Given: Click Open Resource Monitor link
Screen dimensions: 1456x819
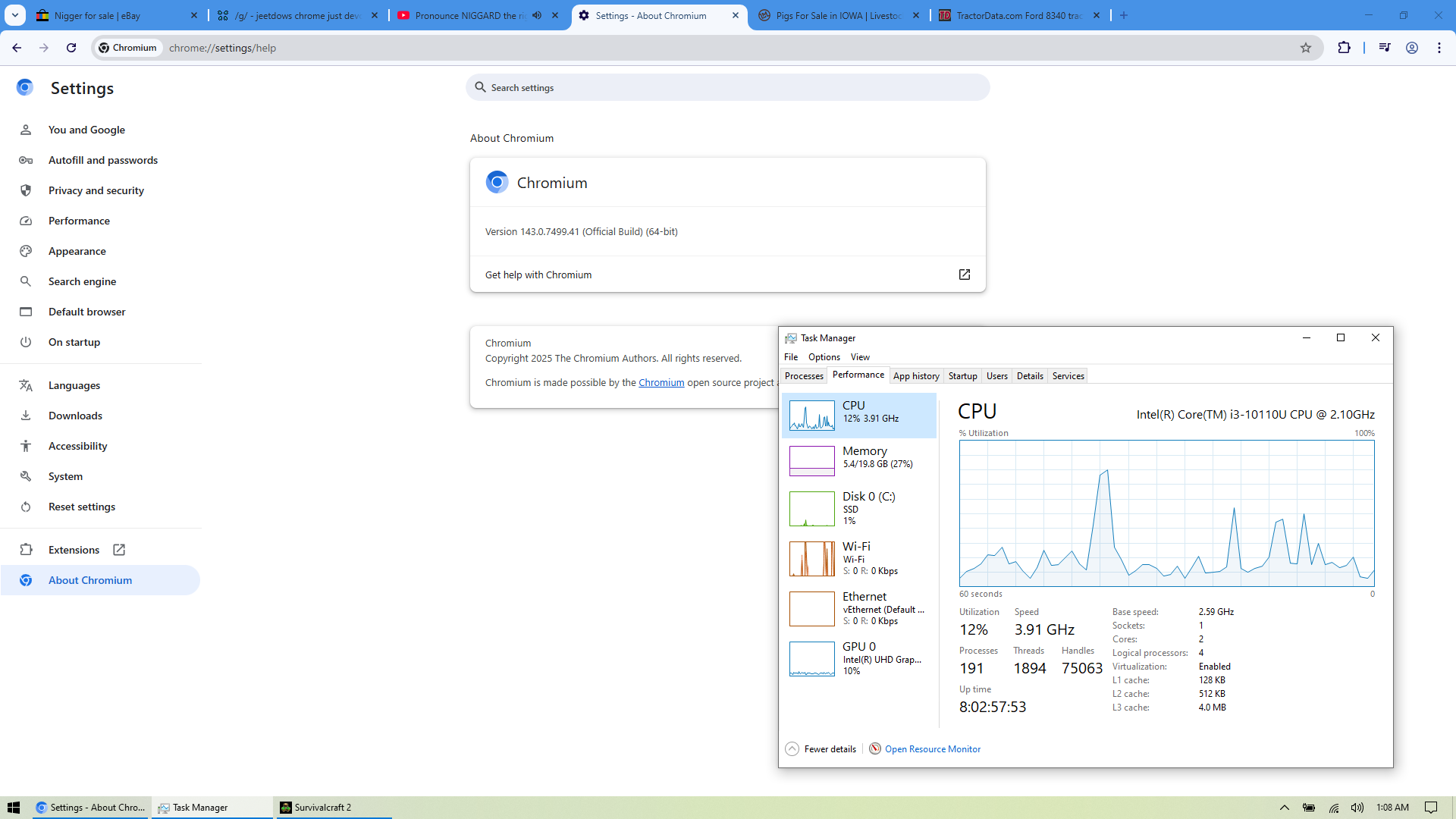Looking at the screenshot, I should click(932, 748).
